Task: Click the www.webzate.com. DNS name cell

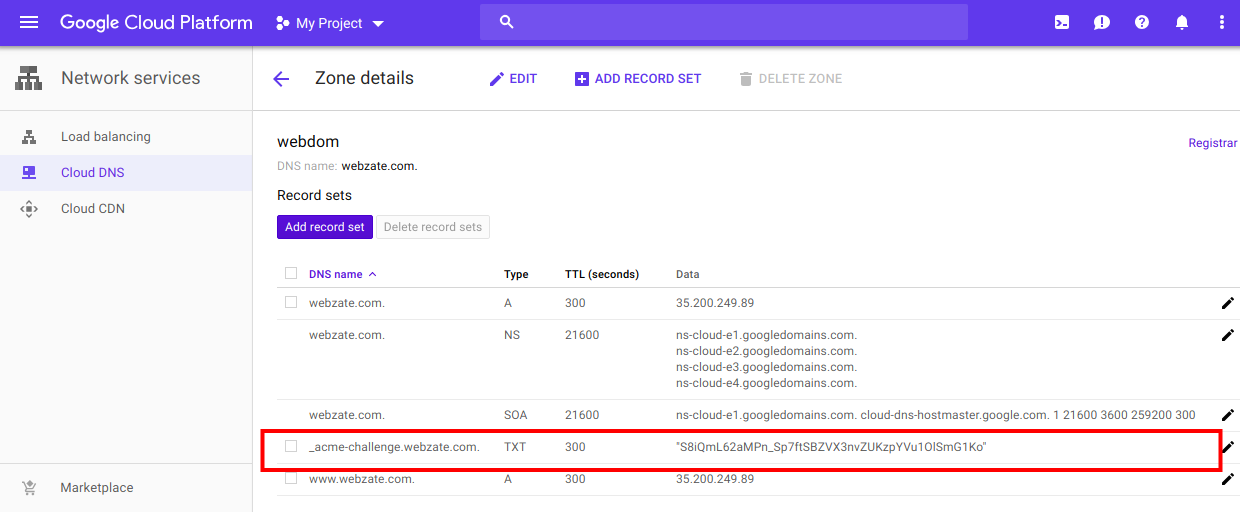Action: point(362,479)
